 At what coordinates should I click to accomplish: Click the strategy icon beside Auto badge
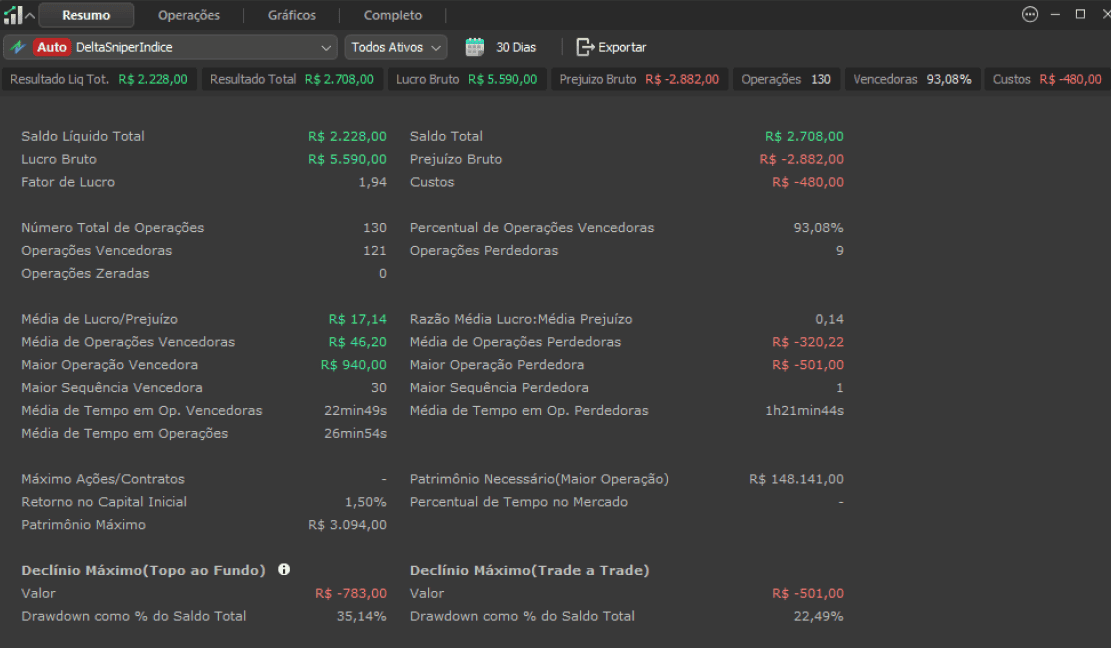(x=18, y=47)
